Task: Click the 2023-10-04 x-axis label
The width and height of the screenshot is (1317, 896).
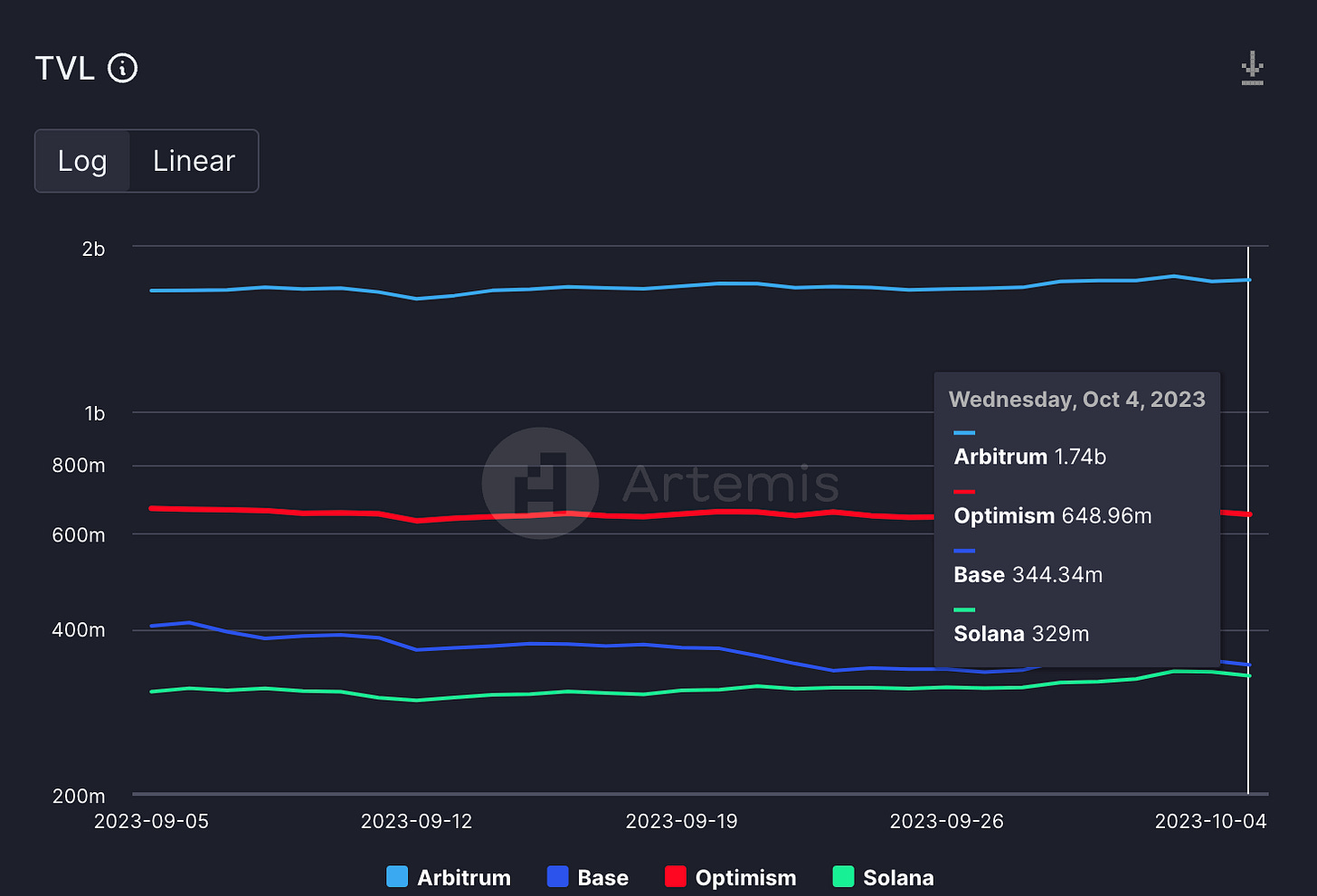Action: 1210,821
